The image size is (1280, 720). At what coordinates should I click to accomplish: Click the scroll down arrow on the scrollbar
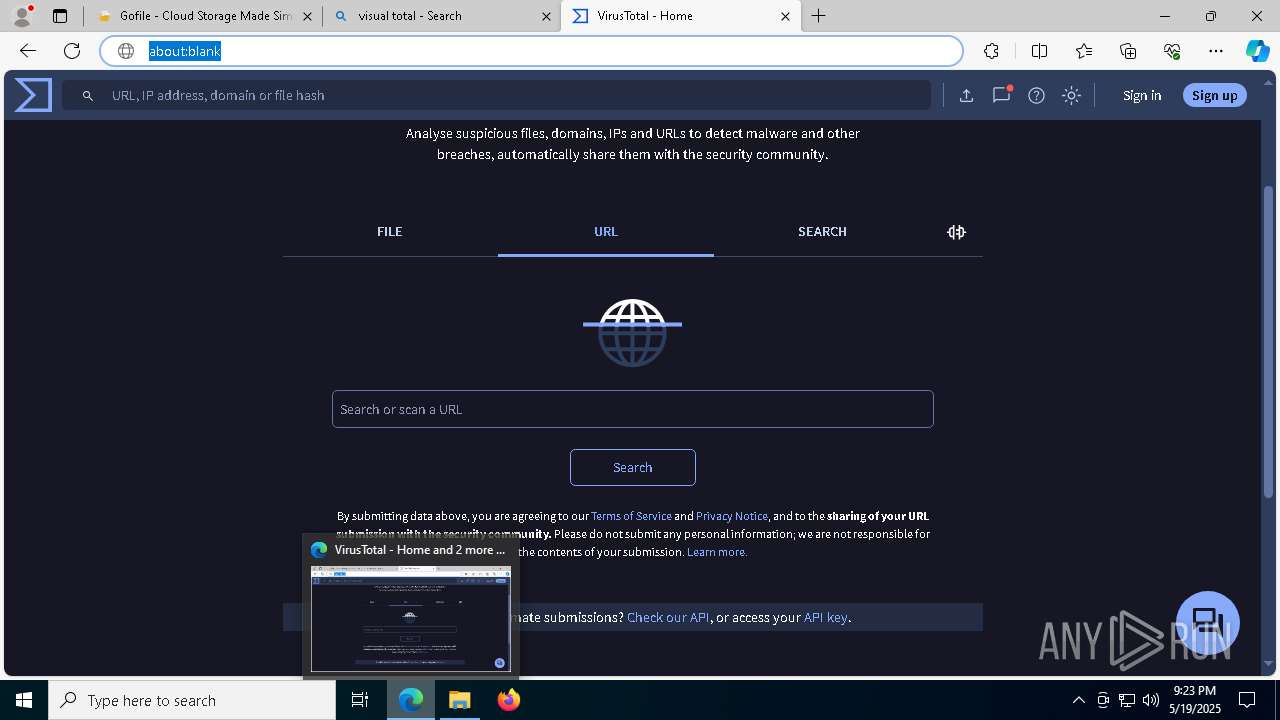[x=1269, y=663]
